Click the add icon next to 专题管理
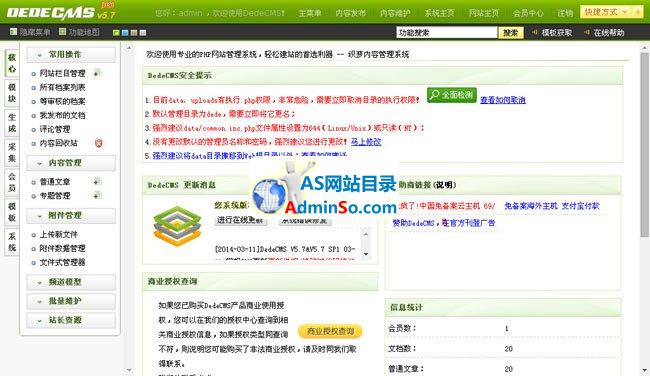 [x=97, y=195]
